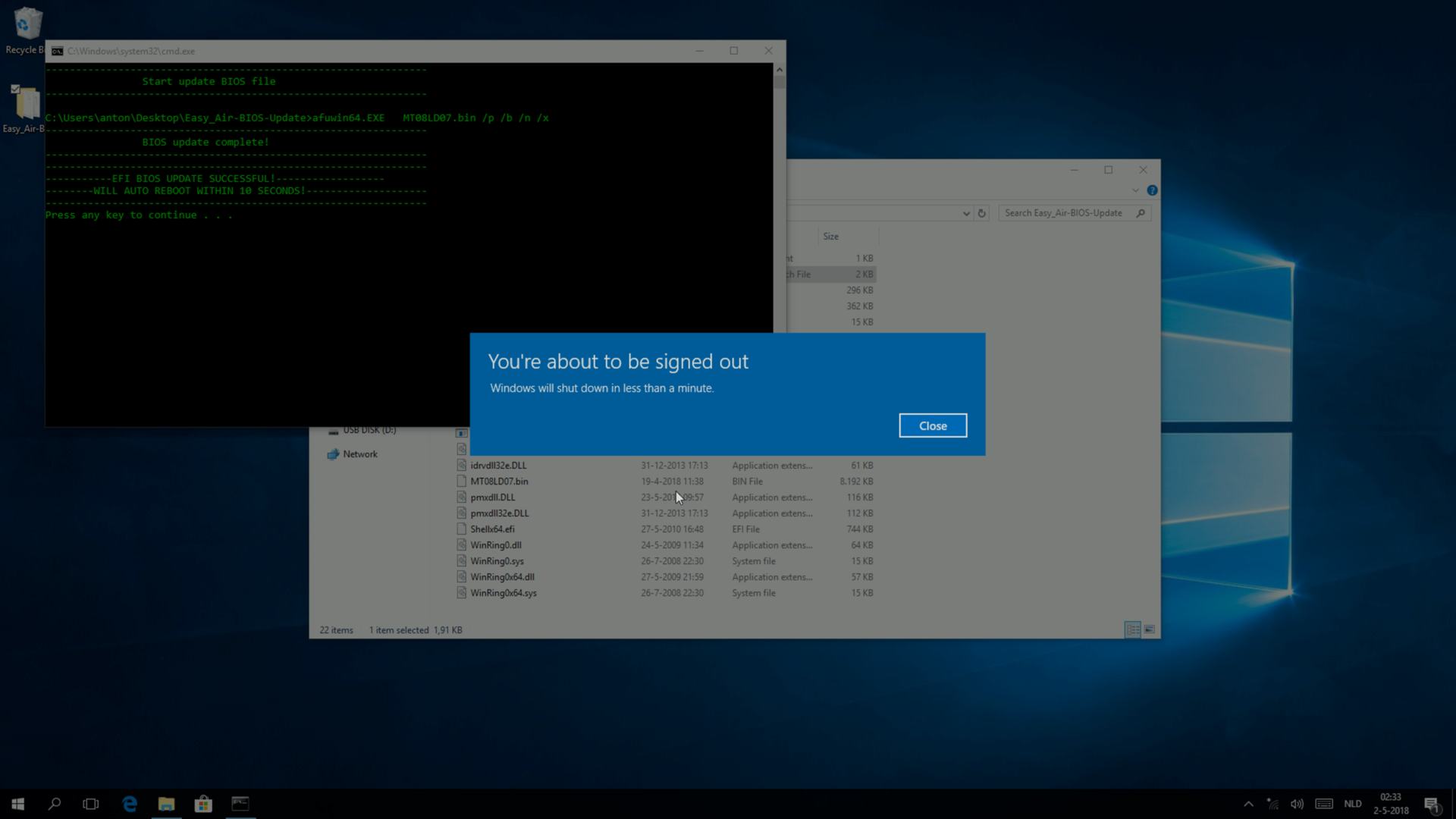Click the Shellx64.efi file icon

[461, 529]
